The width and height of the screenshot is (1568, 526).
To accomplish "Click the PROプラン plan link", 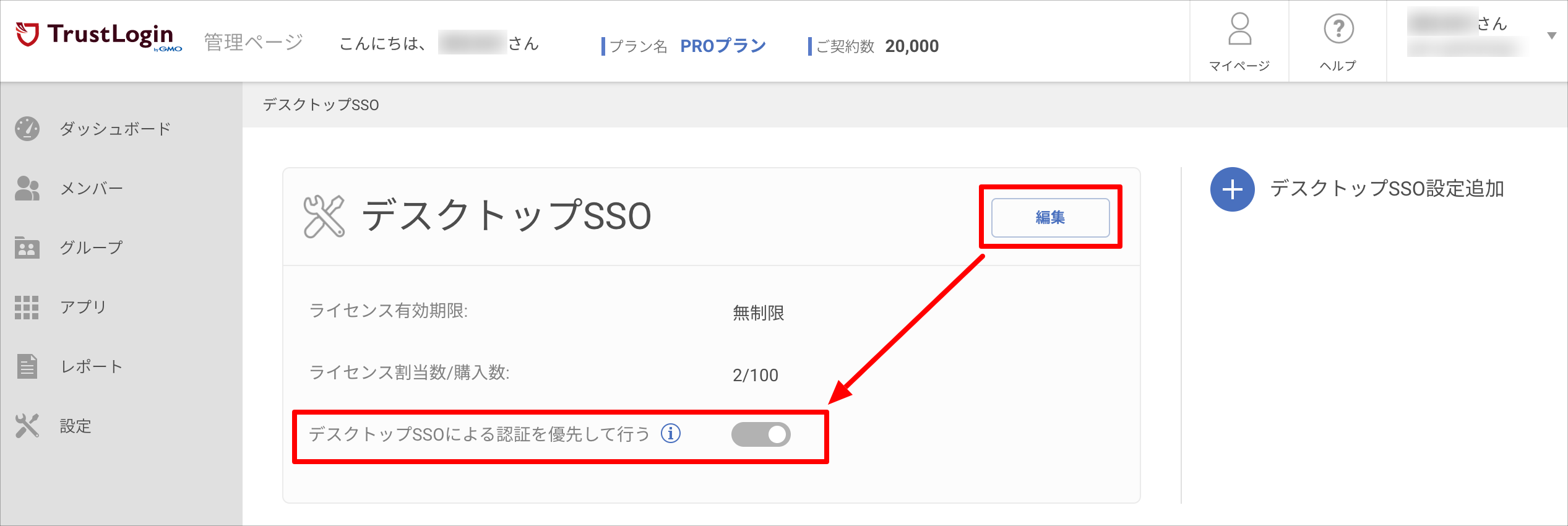I will (x=723, y=46).
